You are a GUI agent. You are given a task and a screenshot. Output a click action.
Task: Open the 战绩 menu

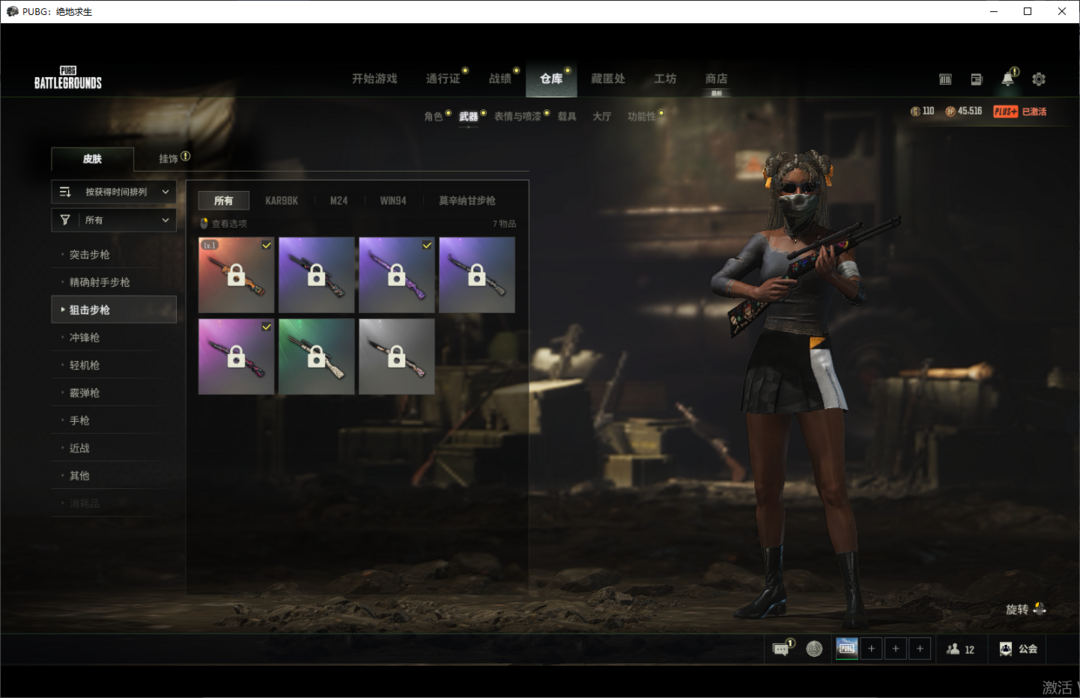point(500,79)
